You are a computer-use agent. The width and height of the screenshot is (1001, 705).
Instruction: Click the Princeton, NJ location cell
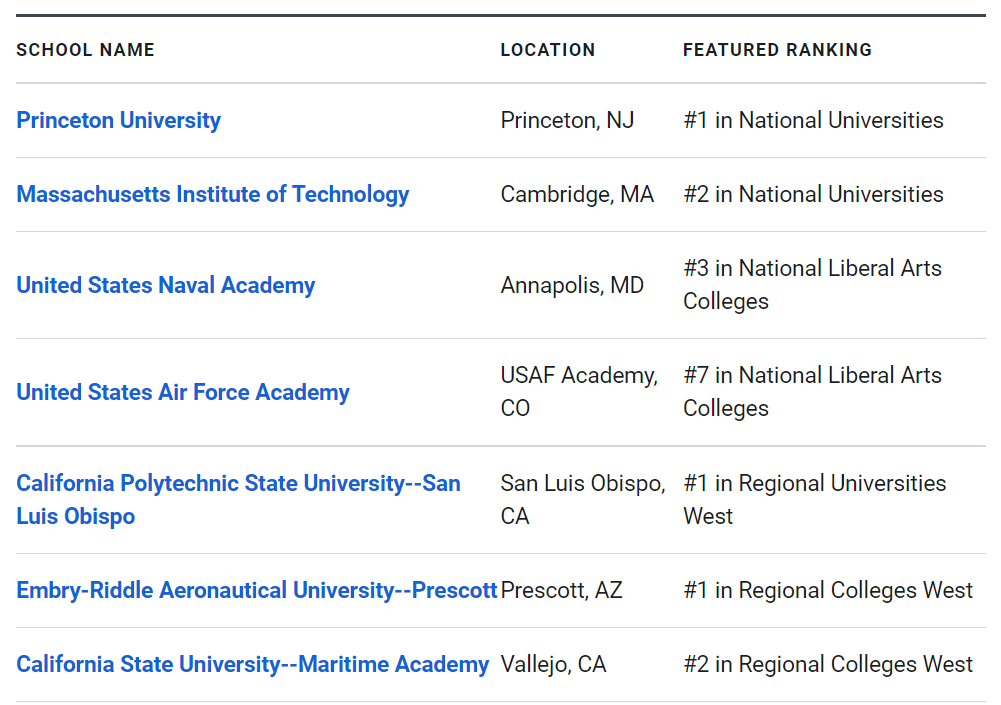coord(567,120)
